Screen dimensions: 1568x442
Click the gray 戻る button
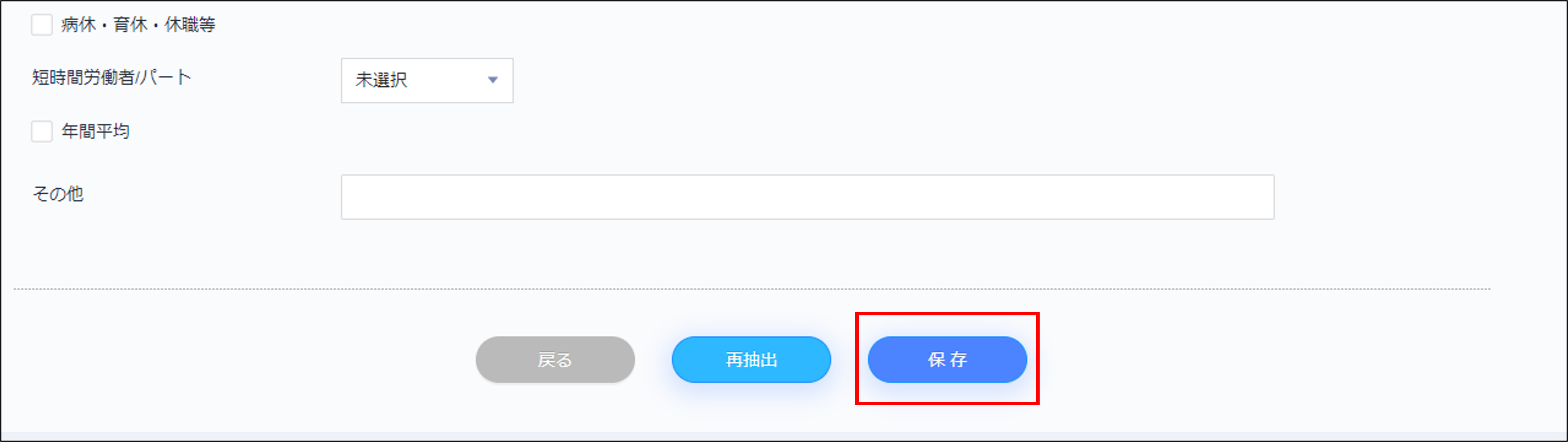(x=555, y=360)
